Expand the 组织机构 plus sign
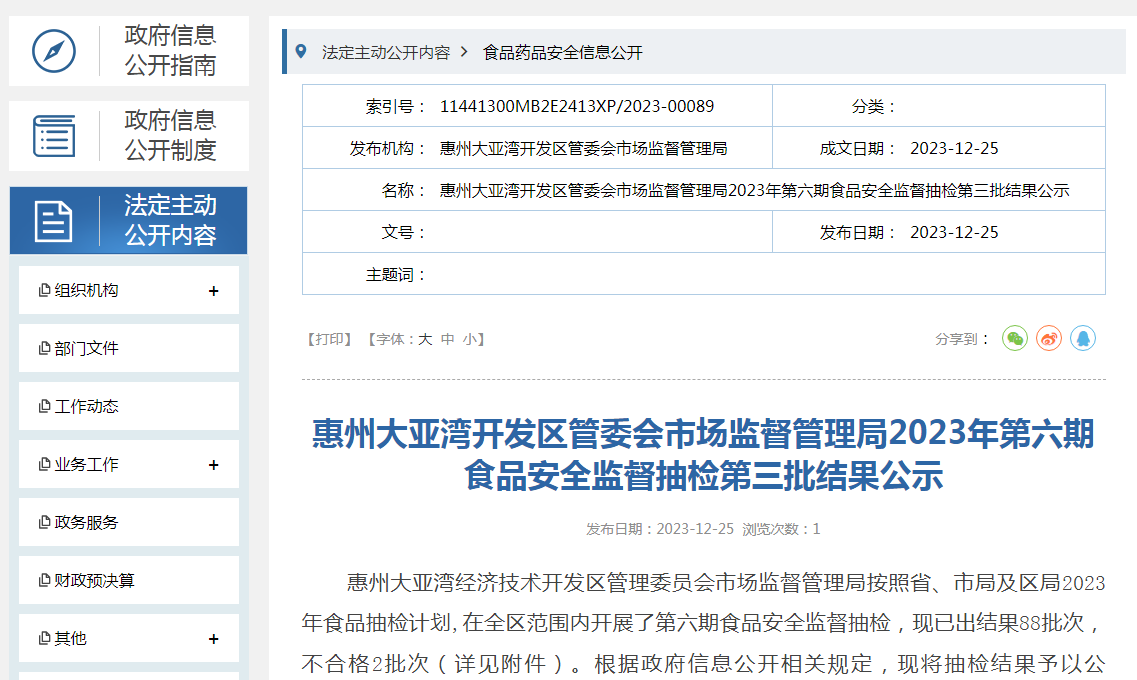The width and height of the screenshot is (1137, 680). (213, 291)
